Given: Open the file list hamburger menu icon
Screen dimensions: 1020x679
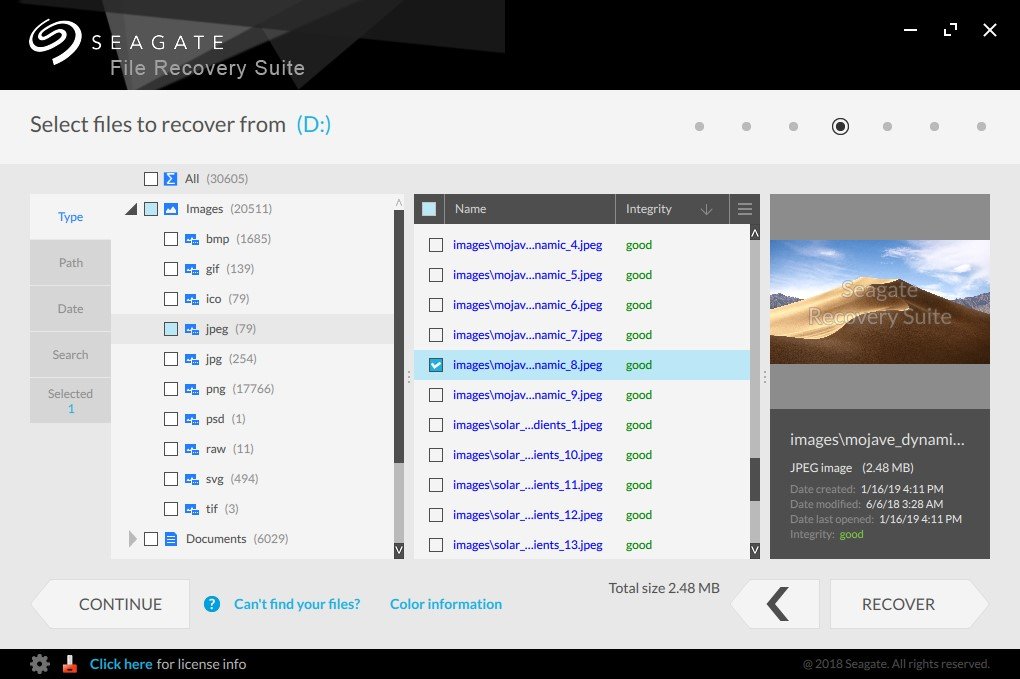Looking at the screenshot, I should coord(745,209).
